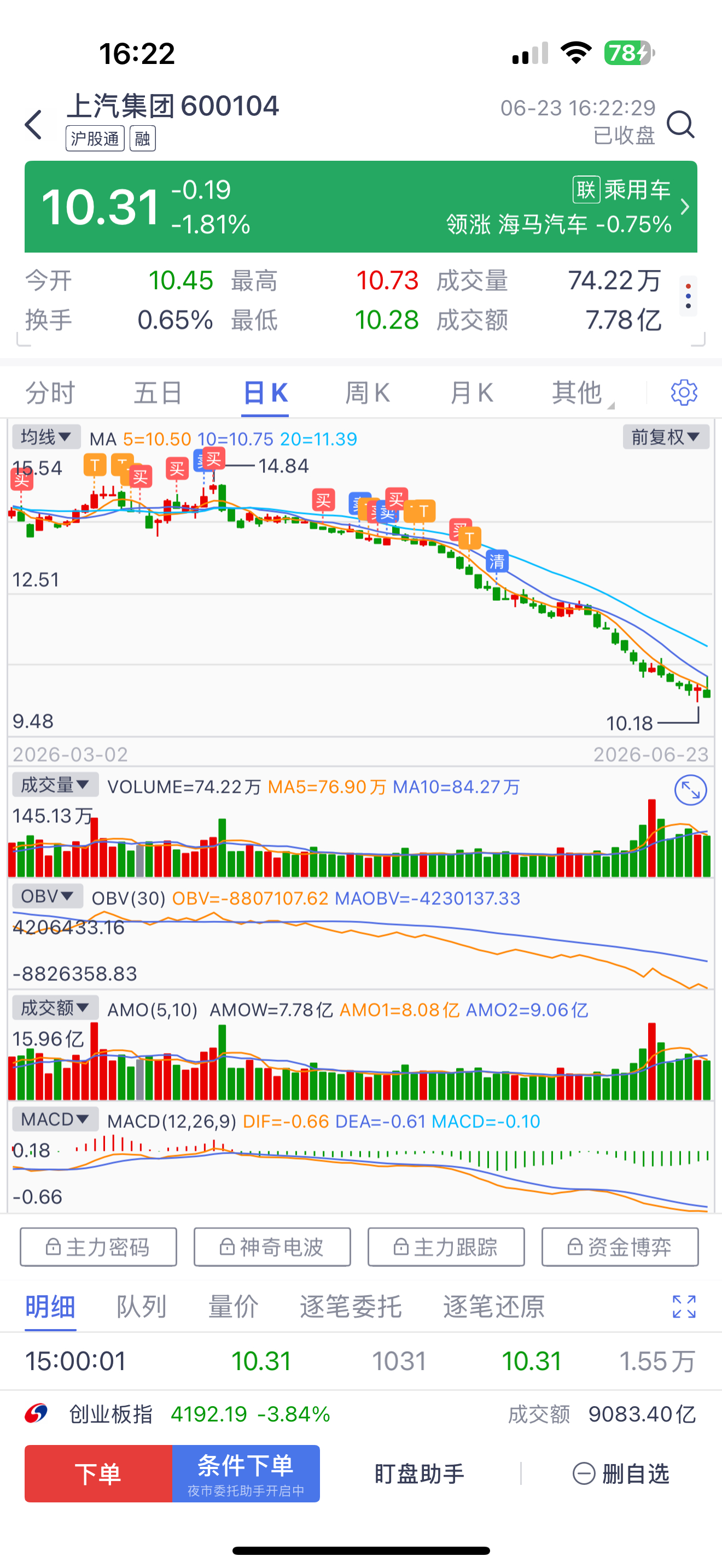Tap the 清 marker on the chart
The height and width of the screenshot is (1568, 722).
coord(497,561)
